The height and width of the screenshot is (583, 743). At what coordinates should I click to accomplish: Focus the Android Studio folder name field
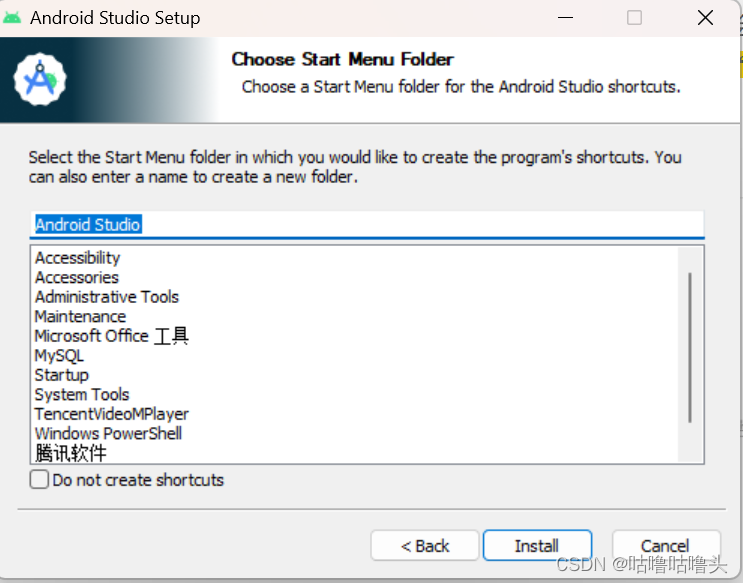pyautogui.click(x=367, y=224)
